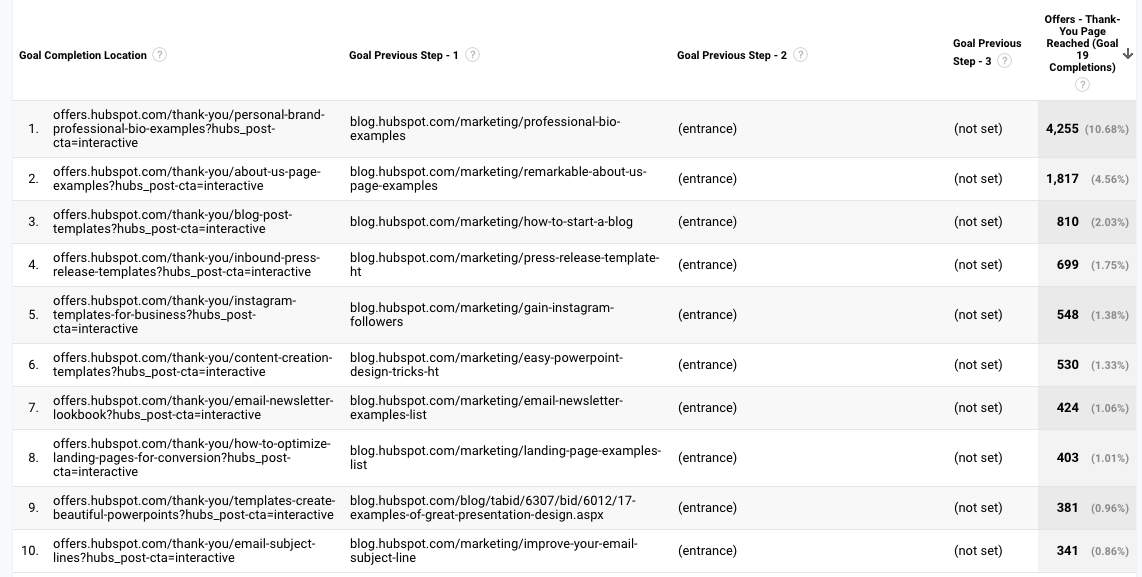
Task: Click gain-instagram-followers previous step link
Action: 482,315
